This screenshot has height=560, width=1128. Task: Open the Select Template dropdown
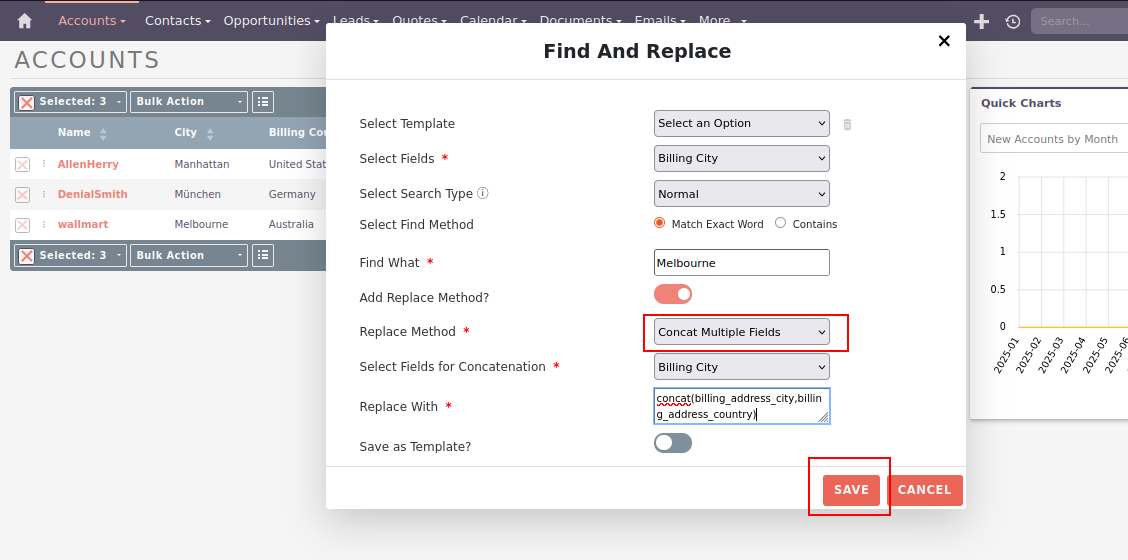tap(741, 123)
